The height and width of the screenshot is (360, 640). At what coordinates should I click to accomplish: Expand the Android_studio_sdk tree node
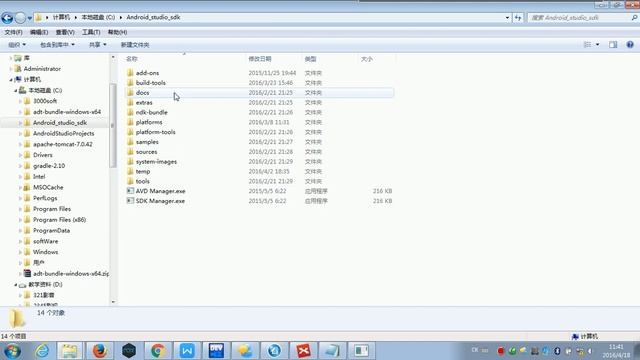pyautogui.click(x=20, y=122)
